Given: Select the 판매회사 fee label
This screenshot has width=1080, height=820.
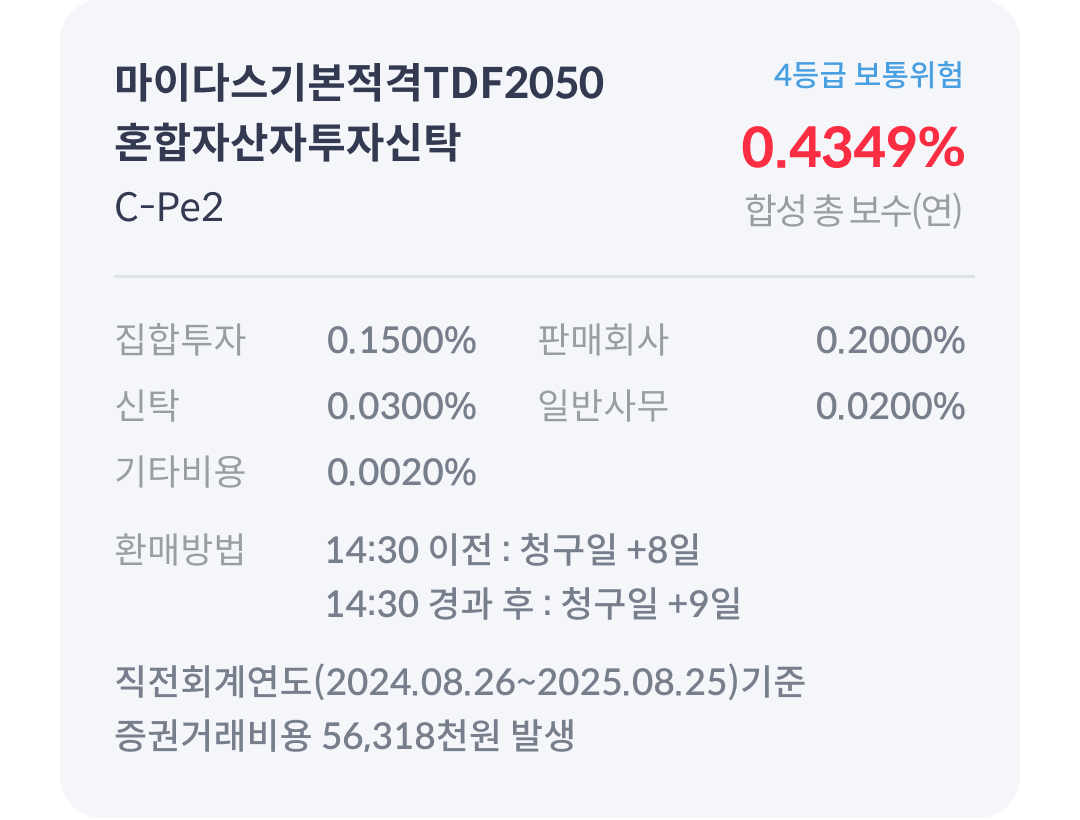Looking at the screenshot, I should [603, 340].
